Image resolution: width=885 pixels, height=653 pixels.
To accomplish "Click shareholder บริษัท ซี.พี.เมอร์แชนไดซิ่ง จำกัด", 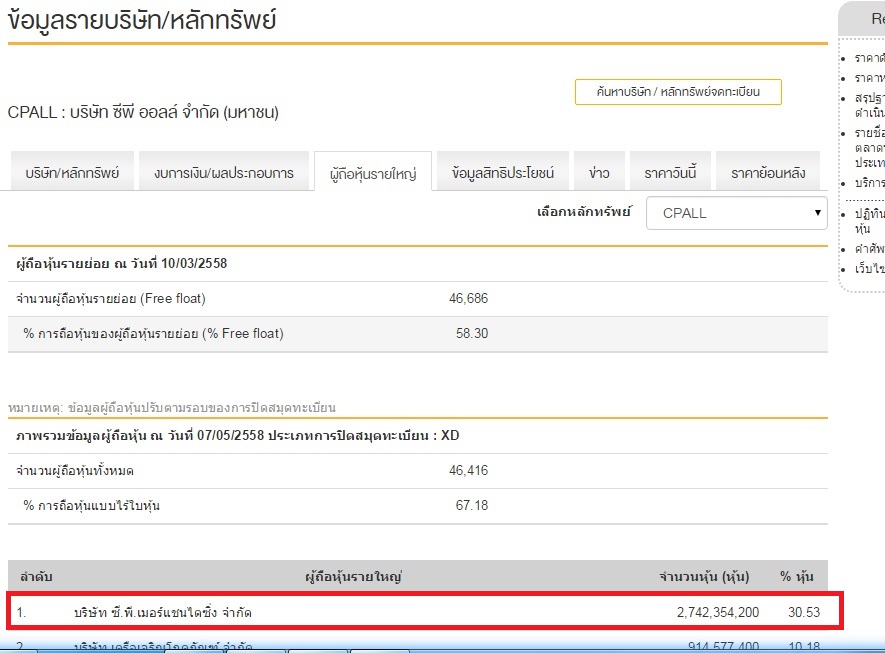I will coord(163,612).
